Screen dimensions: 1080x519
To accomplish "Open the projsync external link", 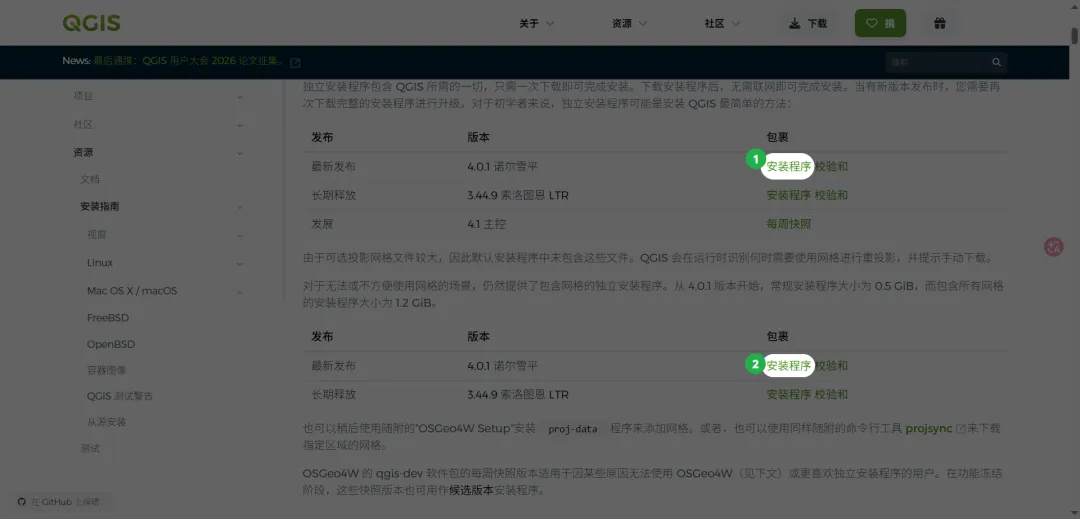I will [935, 429].
